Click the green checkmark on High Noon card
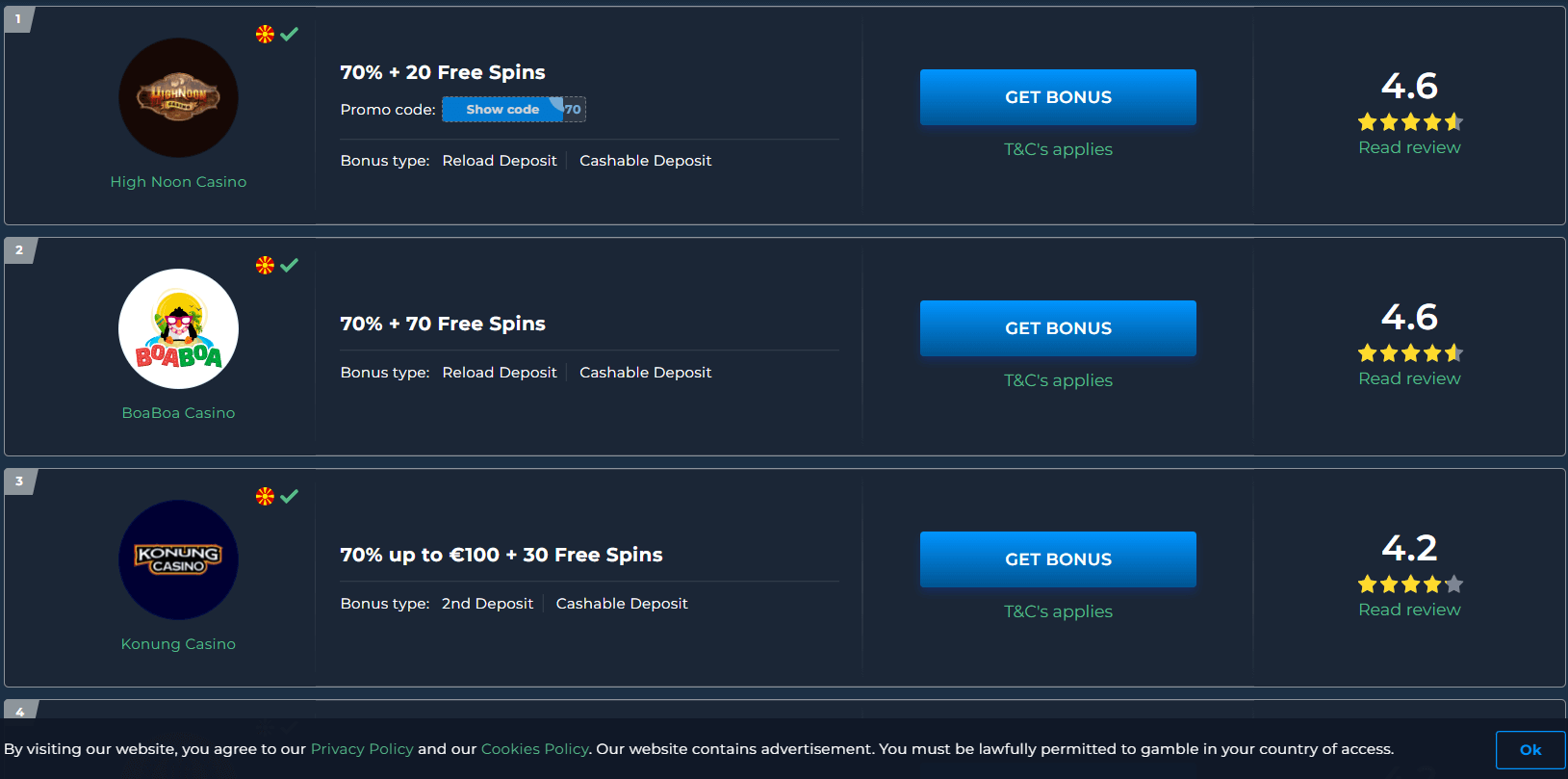This screenshot has height=779, width=1568. (290, 34)
